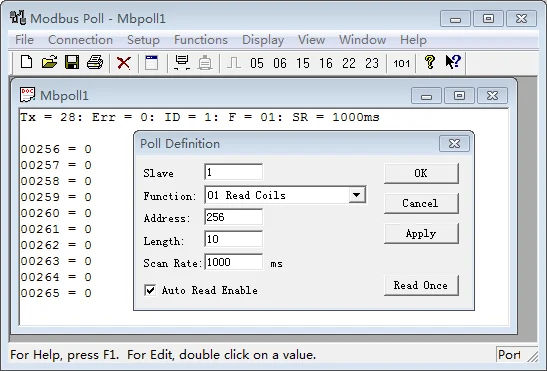Click the New document toolbar icon
The image size is (547, 371).
pyautogui.click(x=27, y=62)
